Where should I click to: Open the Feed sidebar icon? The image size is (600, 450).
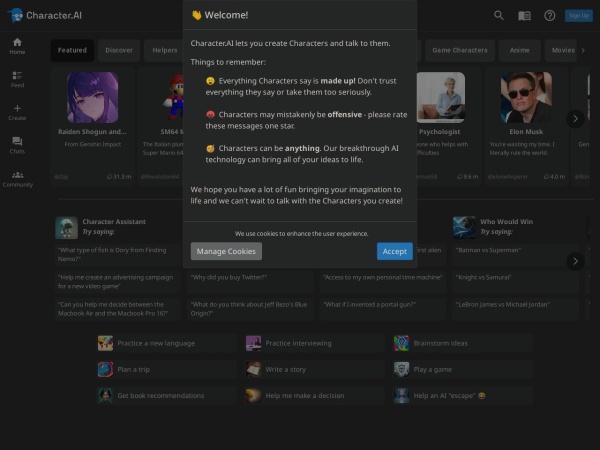coord(17,78)
